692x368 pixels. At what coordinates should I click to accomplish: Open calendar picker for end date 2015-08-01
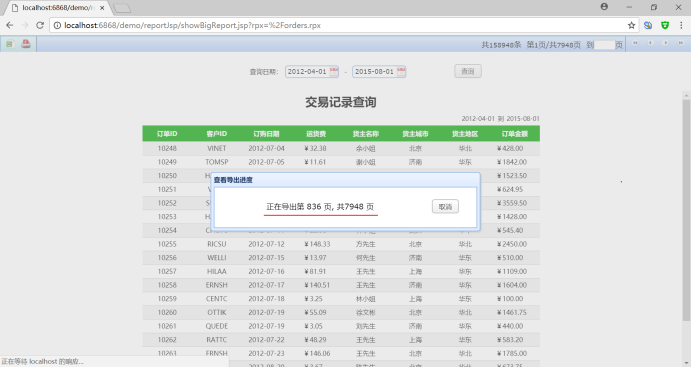401,71
